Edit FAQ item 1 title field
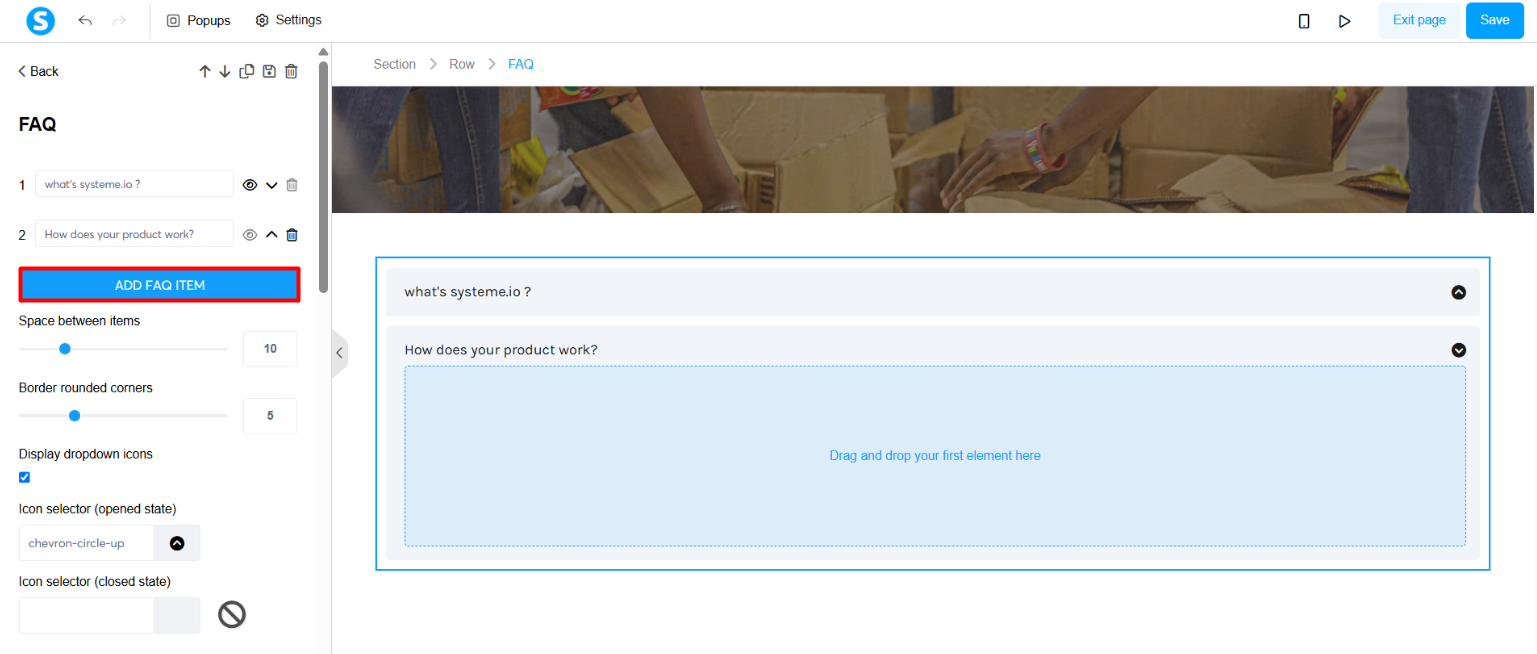 134,184
